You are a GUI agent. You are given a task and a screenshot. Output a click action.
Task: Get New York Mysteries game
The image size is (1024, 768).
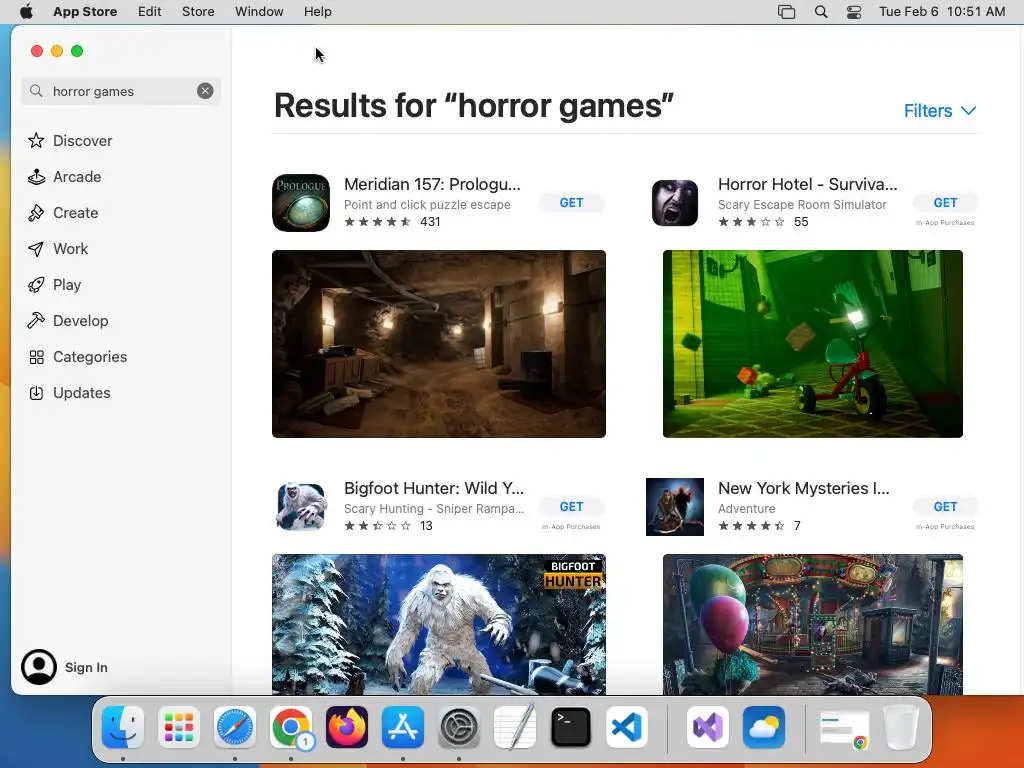tap(945, 506)
